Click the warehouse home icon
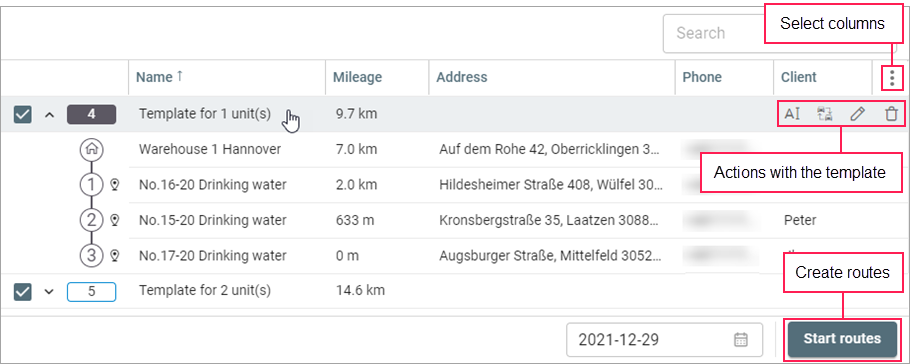Screen dimensions: 910x364 [91, 149]
